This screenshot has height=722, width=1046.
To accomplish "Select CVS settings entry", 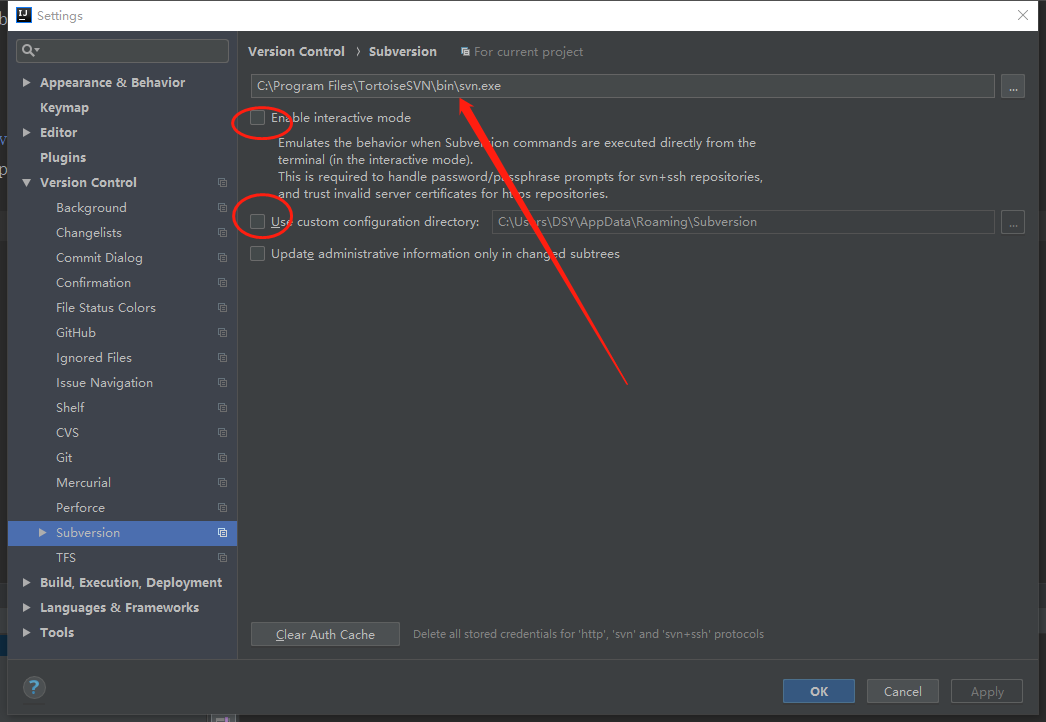I will tap(67, 432).
